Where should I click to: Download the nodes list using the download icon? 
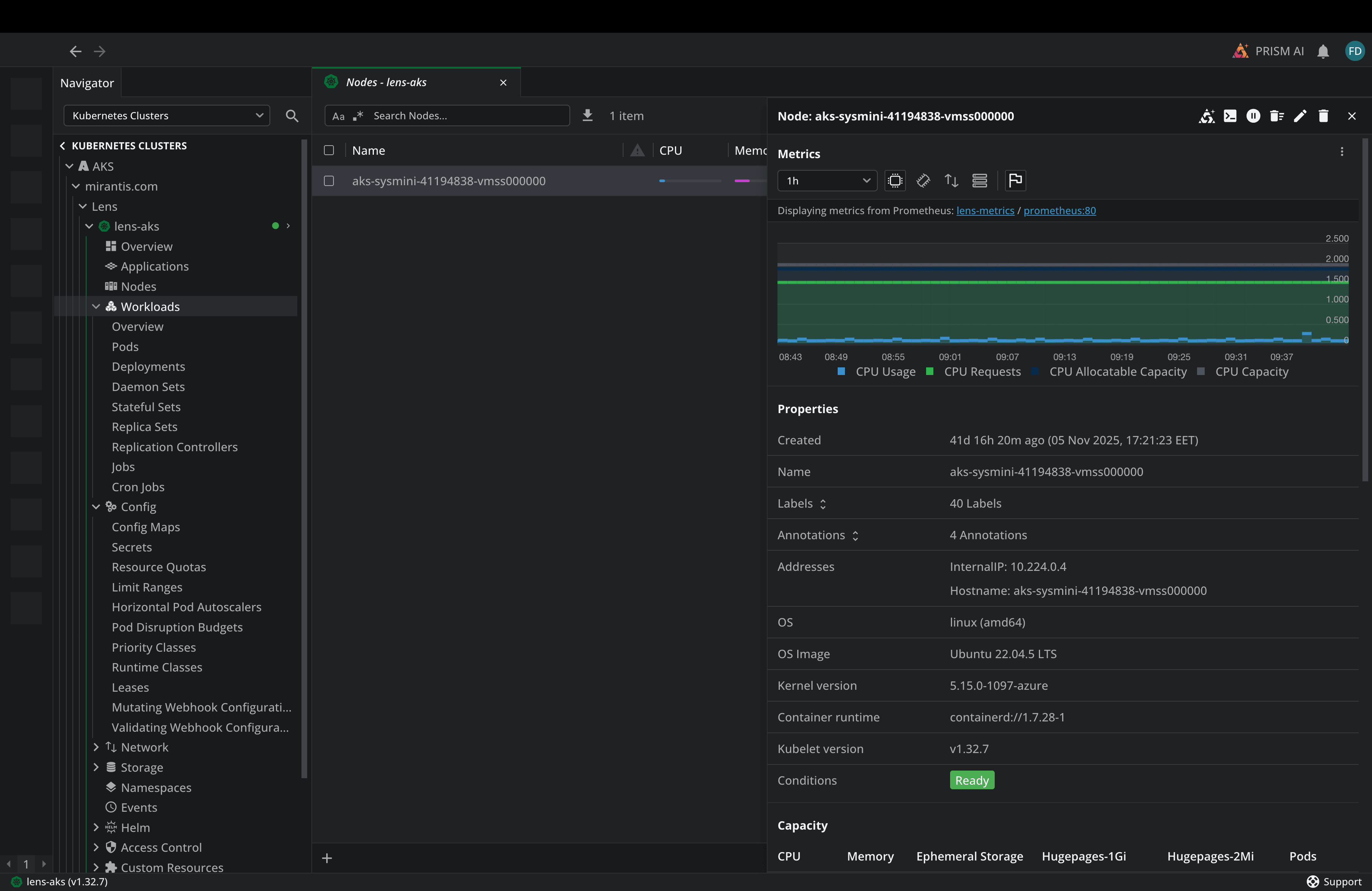click(x=587, y=115)
